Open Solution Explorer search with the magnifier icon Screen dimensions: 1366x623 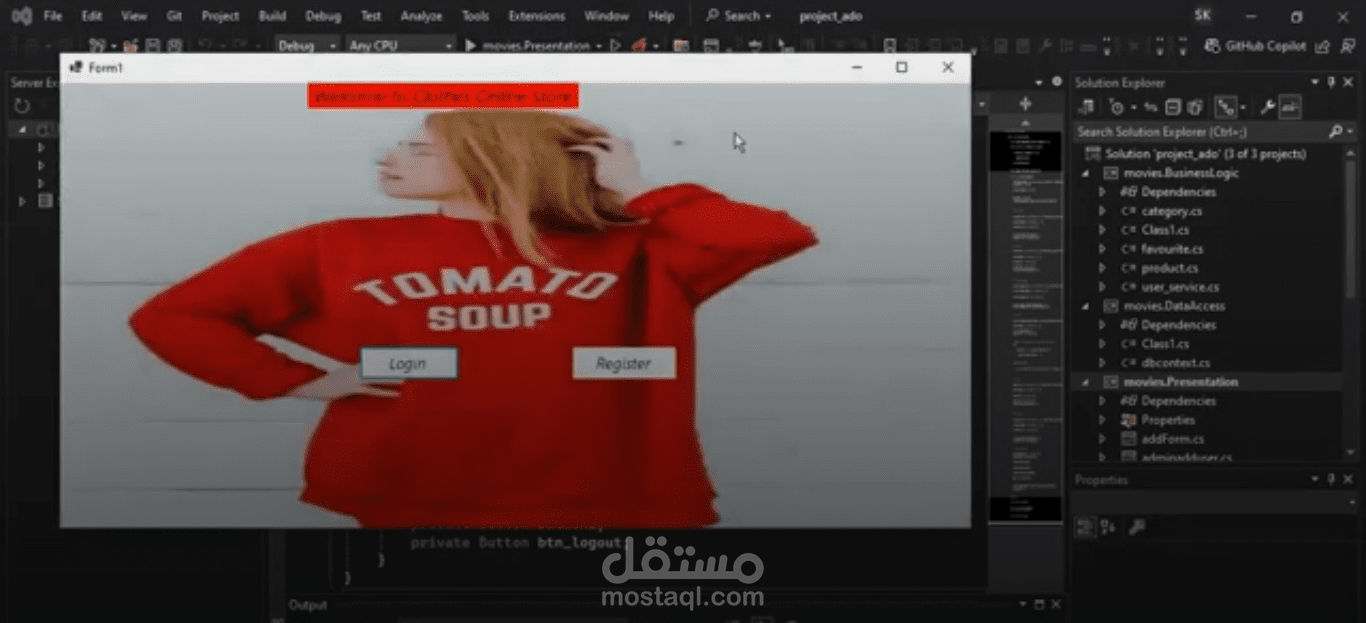(1337, 131)
